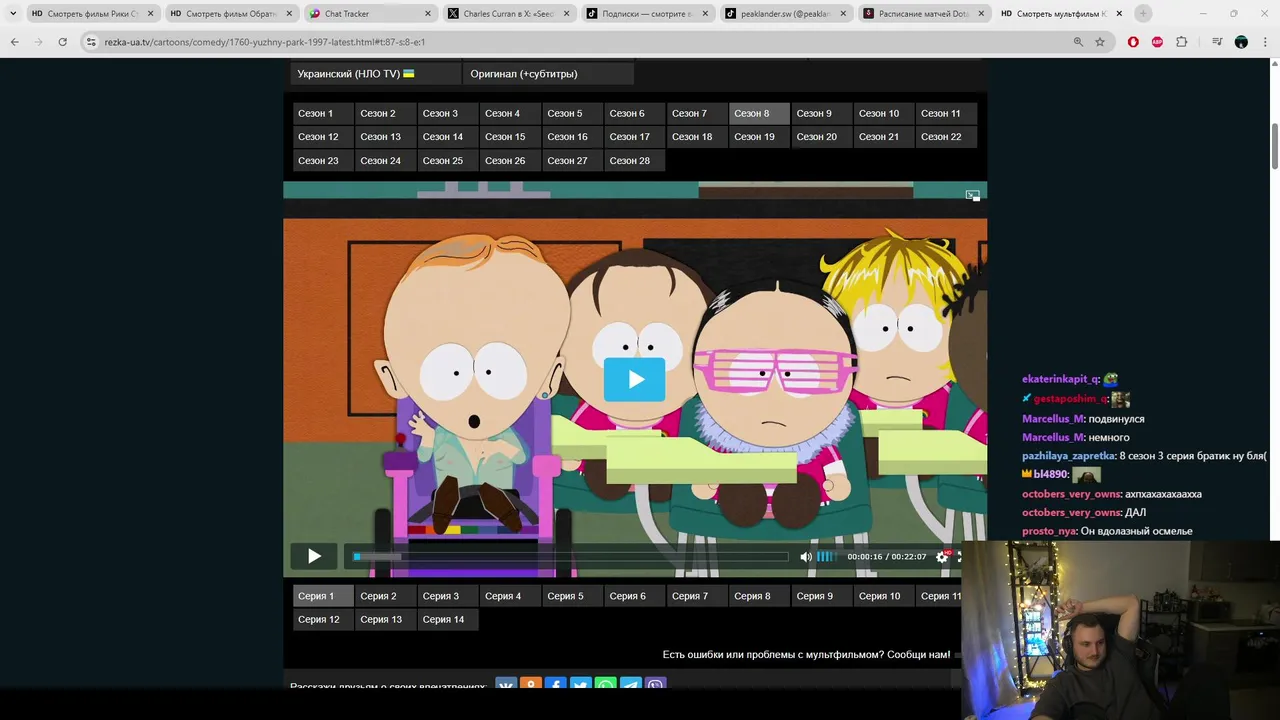
Task: Click the page vertical scrollbar
Action: (1275, 146)
